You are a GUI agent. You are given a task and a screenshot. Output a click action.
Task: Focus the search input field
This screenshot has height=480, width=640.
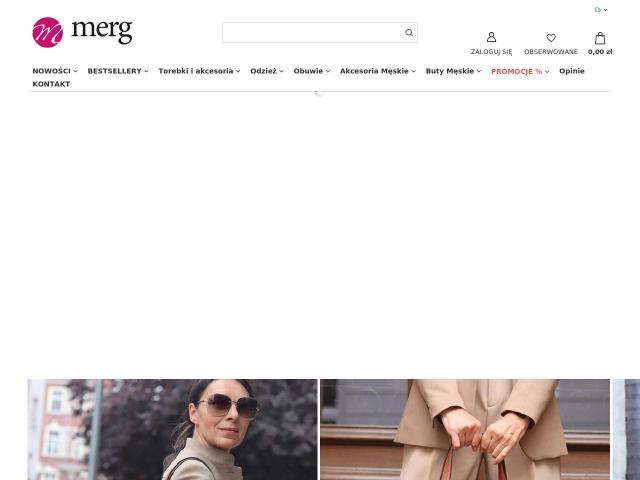(312, 33)
